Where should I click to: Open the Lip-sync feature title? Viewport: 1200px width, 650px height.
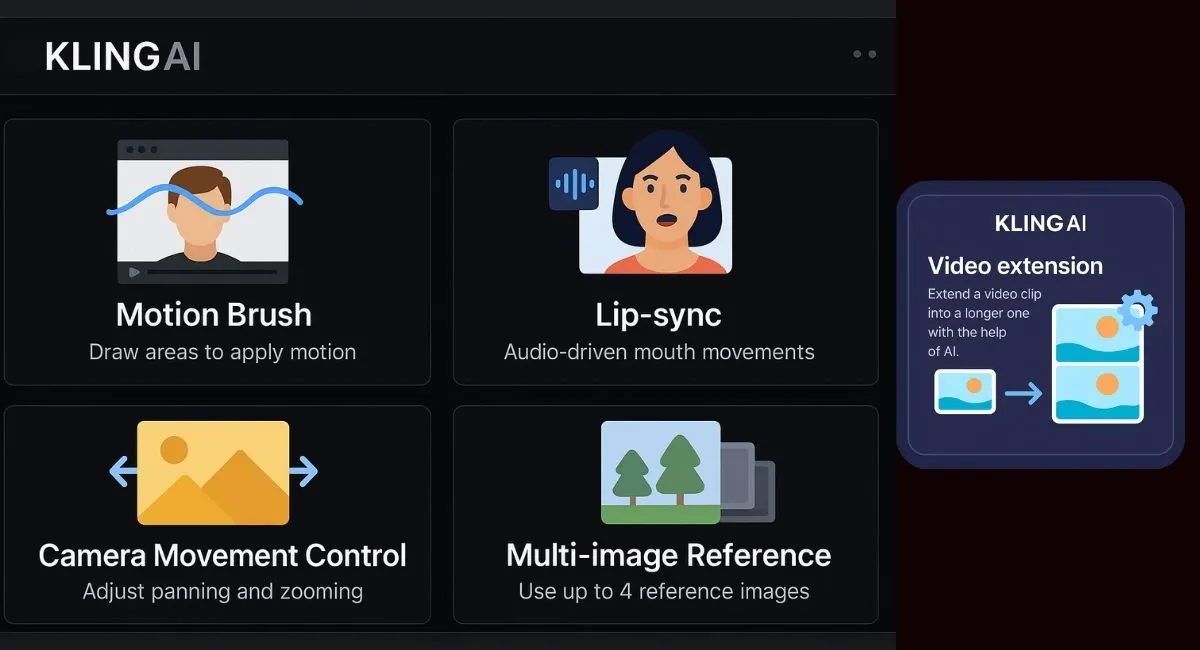658,316
